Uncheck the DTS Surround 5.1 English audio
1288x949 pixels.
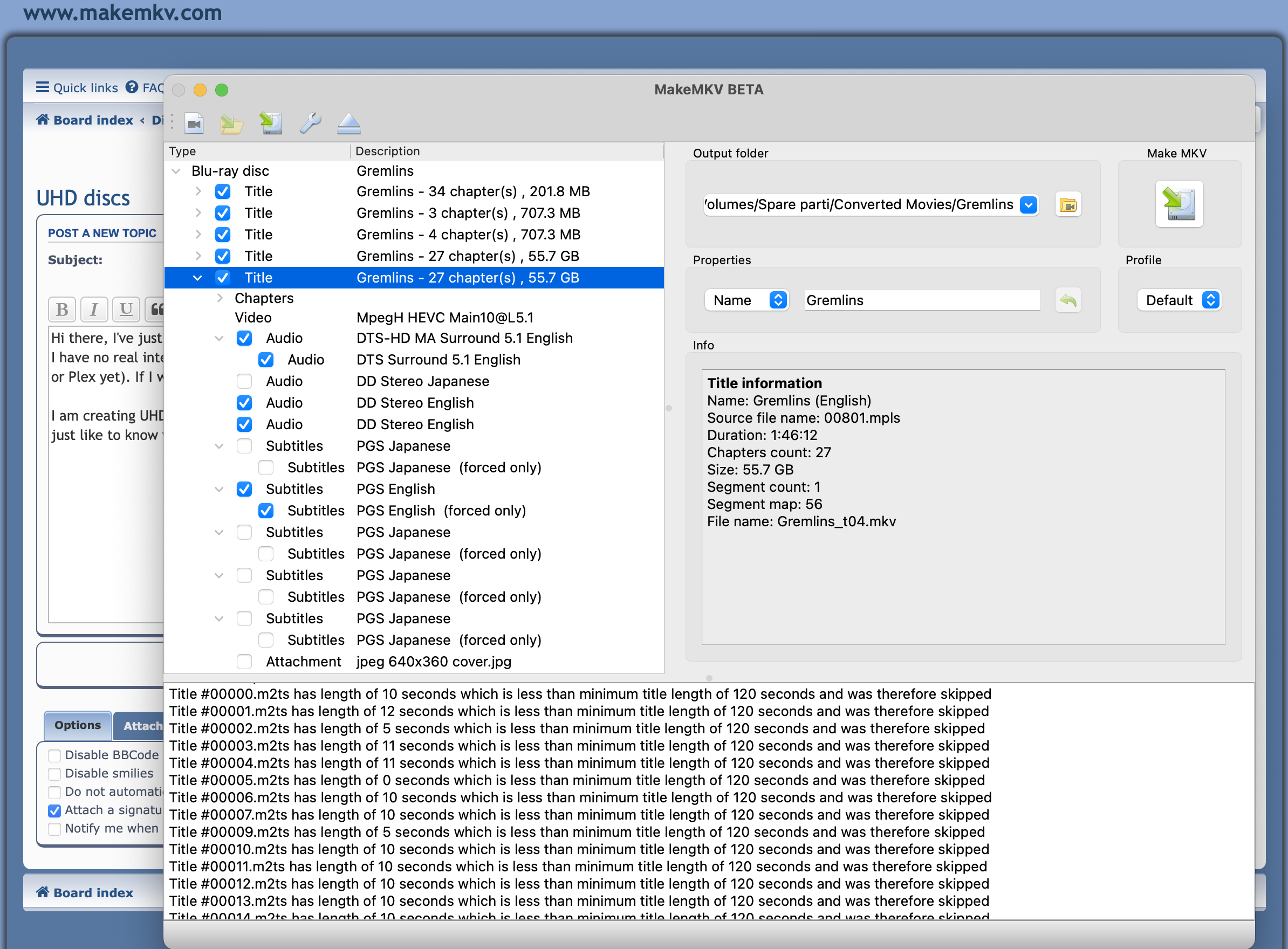266,360
